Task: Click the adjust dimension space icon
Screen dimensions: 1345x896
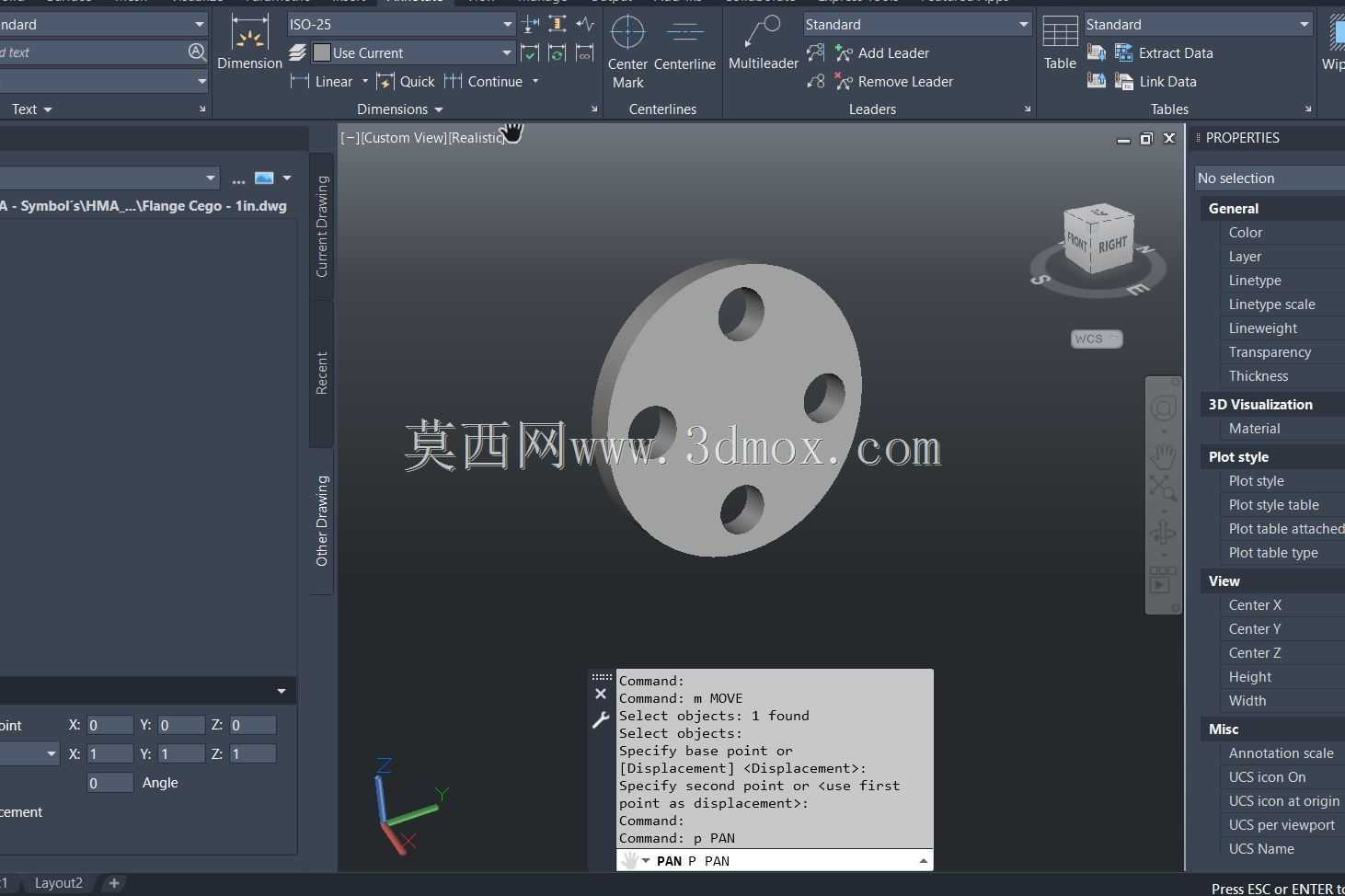Action: click(x=558, y=24)
